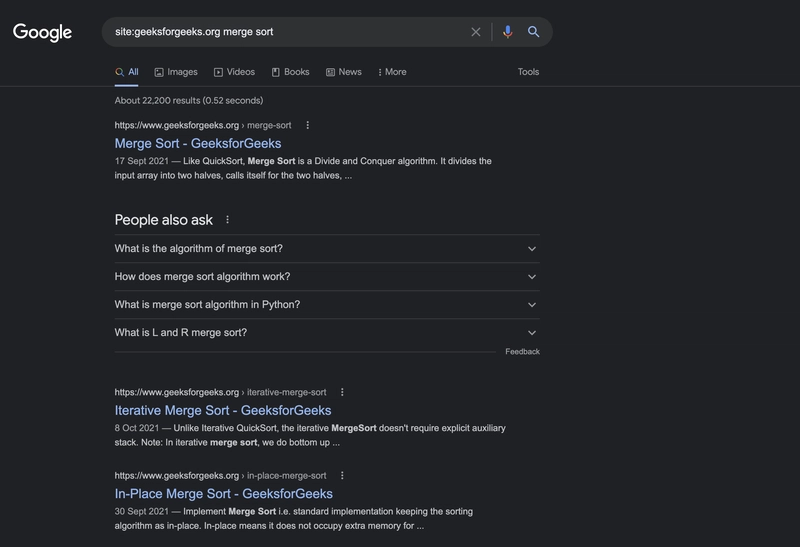This screenshot has height=547, width=800.
Task: Clear the search query with X icon
Action: click(x=476, y=32)
